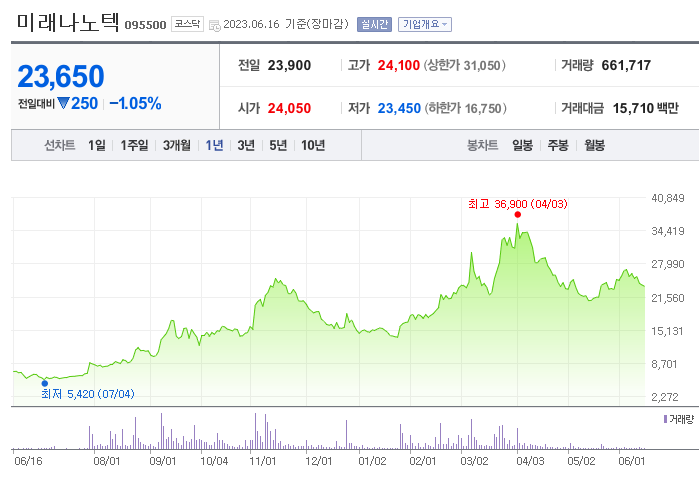Viewport: 699px width, 477px height.
Task: Click the 하한가 16,750 text
Action: [x=465, y=108]
